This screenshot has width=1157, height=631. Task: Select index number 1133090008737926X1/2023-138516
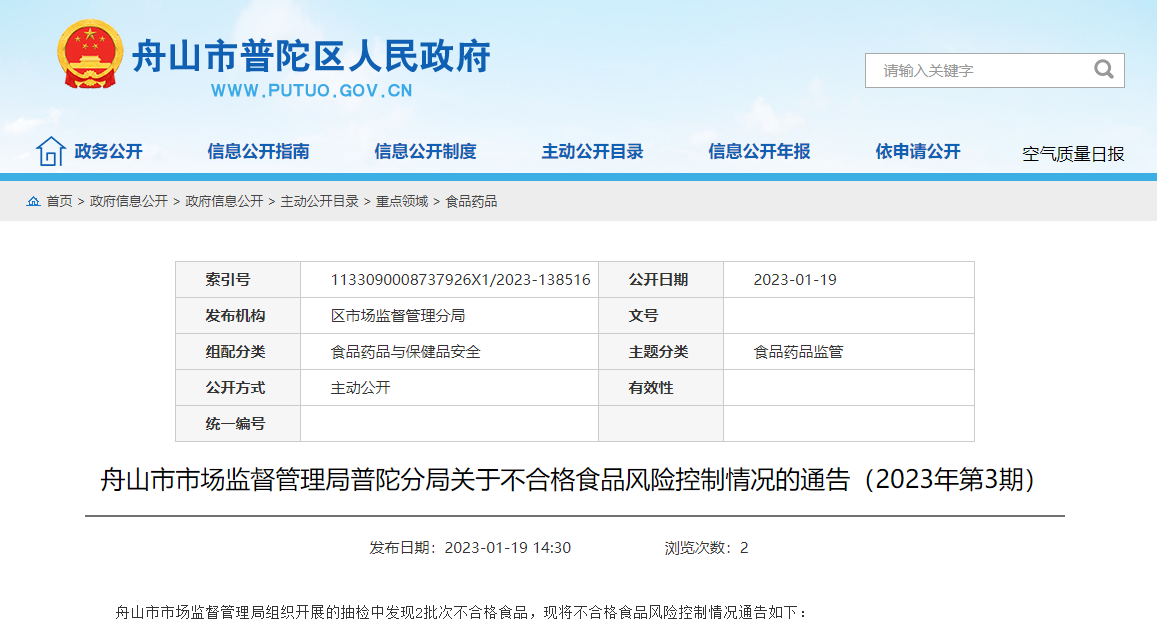[460, 280]
